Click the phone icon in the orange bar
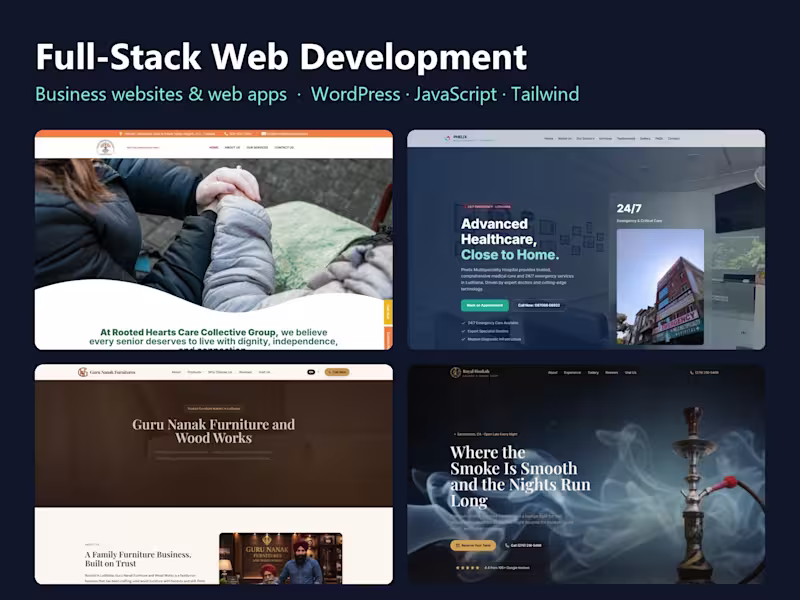The height and width of the screenshot is (600, 800). (226, 134)
